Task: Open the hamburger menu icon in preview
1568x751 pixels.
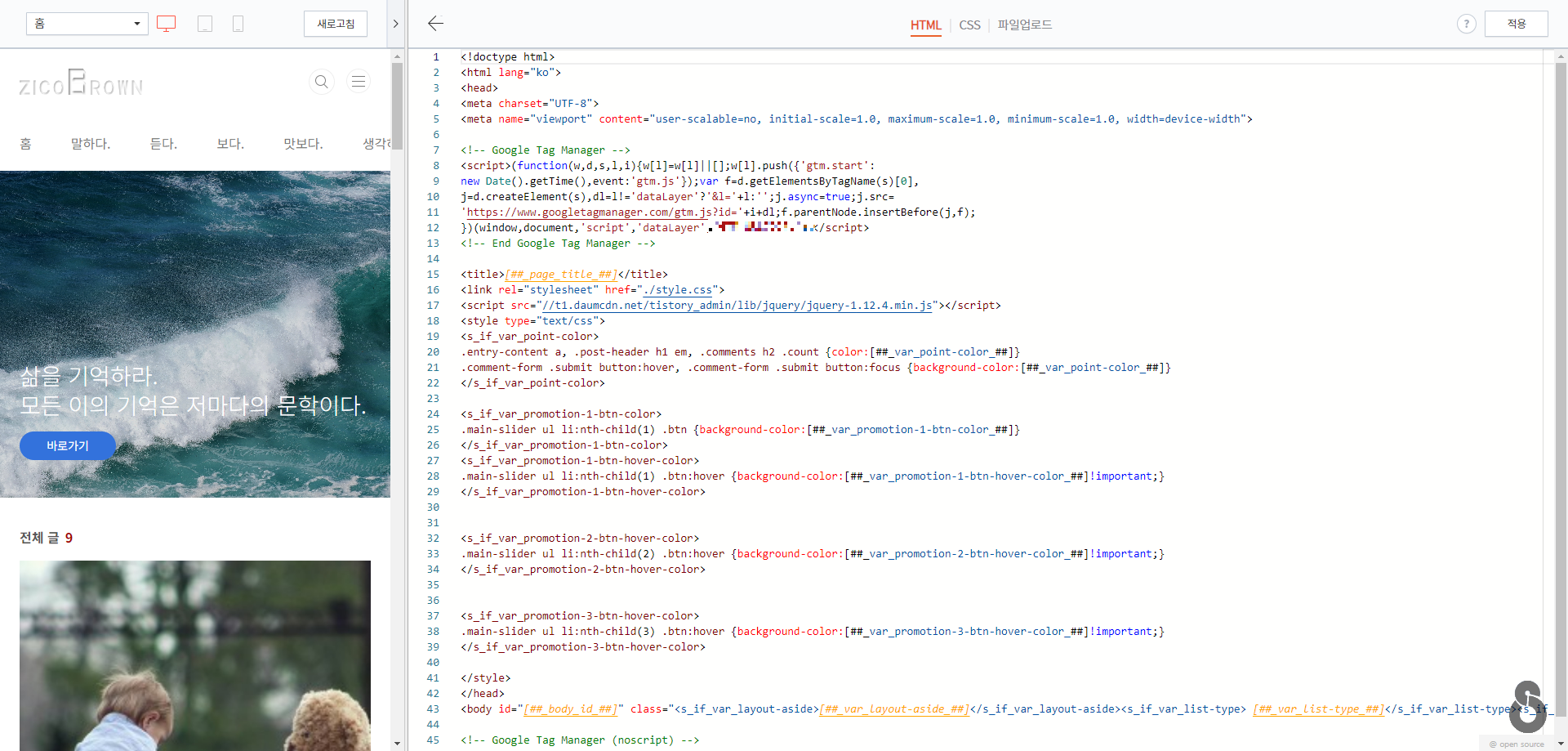Action: point(358,82)
